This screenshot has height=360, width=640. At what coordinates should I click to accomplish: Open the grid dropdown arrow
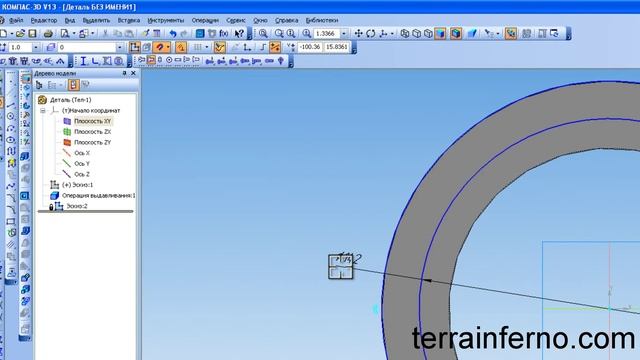(207, 47)
